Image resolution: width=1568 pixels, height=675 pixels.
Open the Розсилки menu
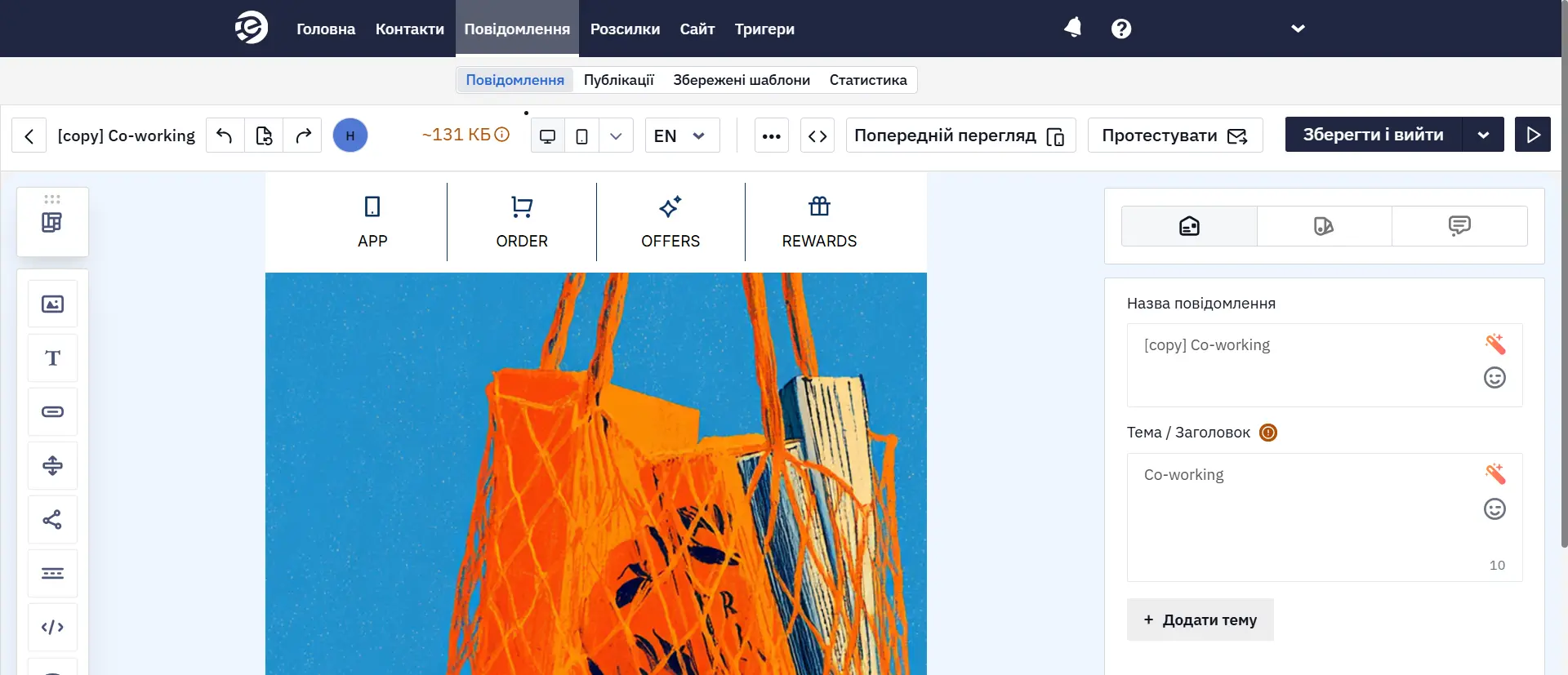[x=625, y=29]
